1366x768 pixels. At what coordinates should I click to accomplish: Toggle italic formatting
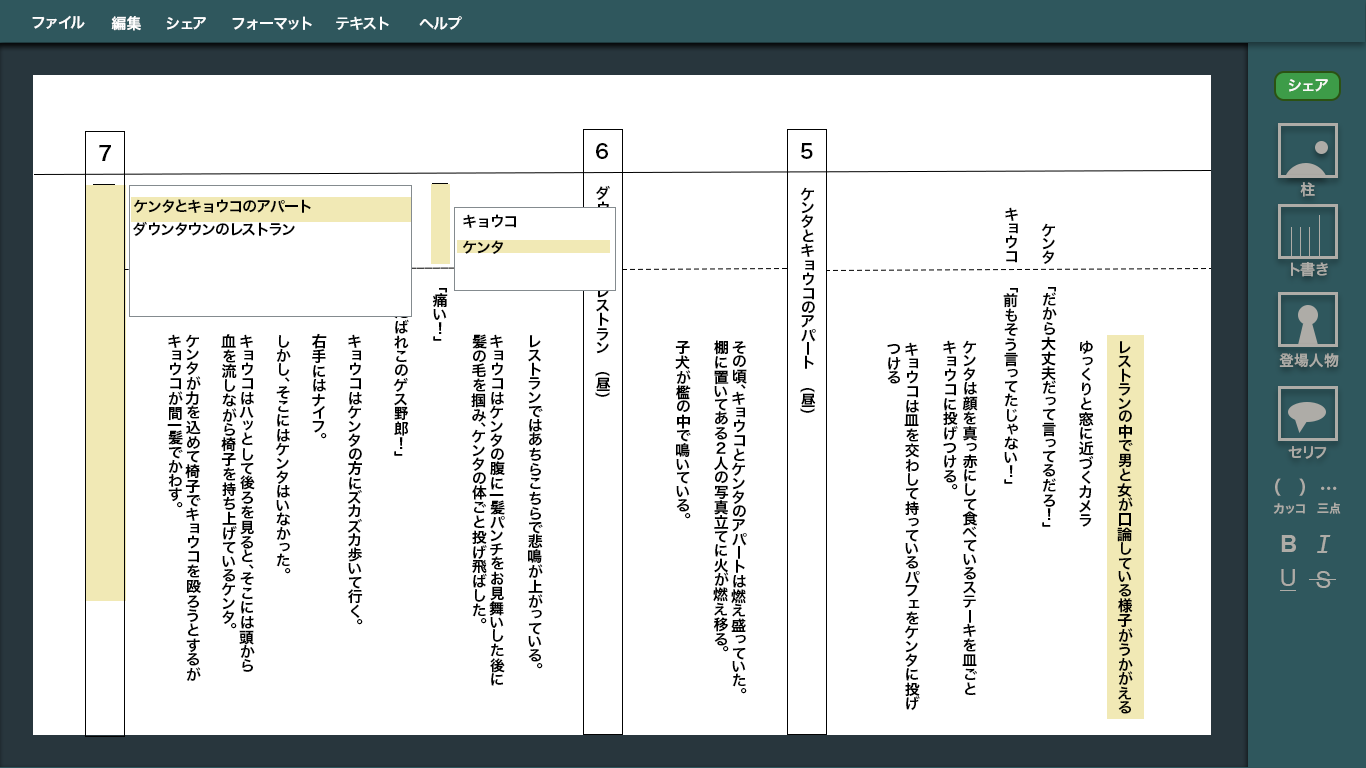click(x=1324, y=544)
